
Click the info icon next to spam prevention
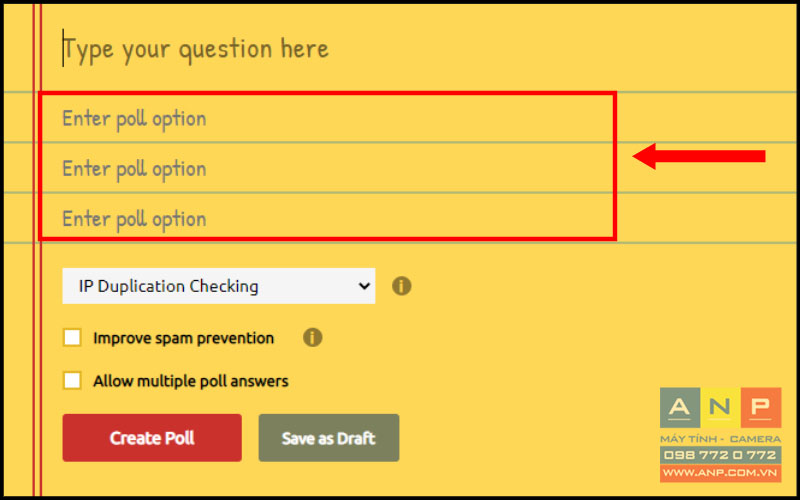[x=313, y=338]
